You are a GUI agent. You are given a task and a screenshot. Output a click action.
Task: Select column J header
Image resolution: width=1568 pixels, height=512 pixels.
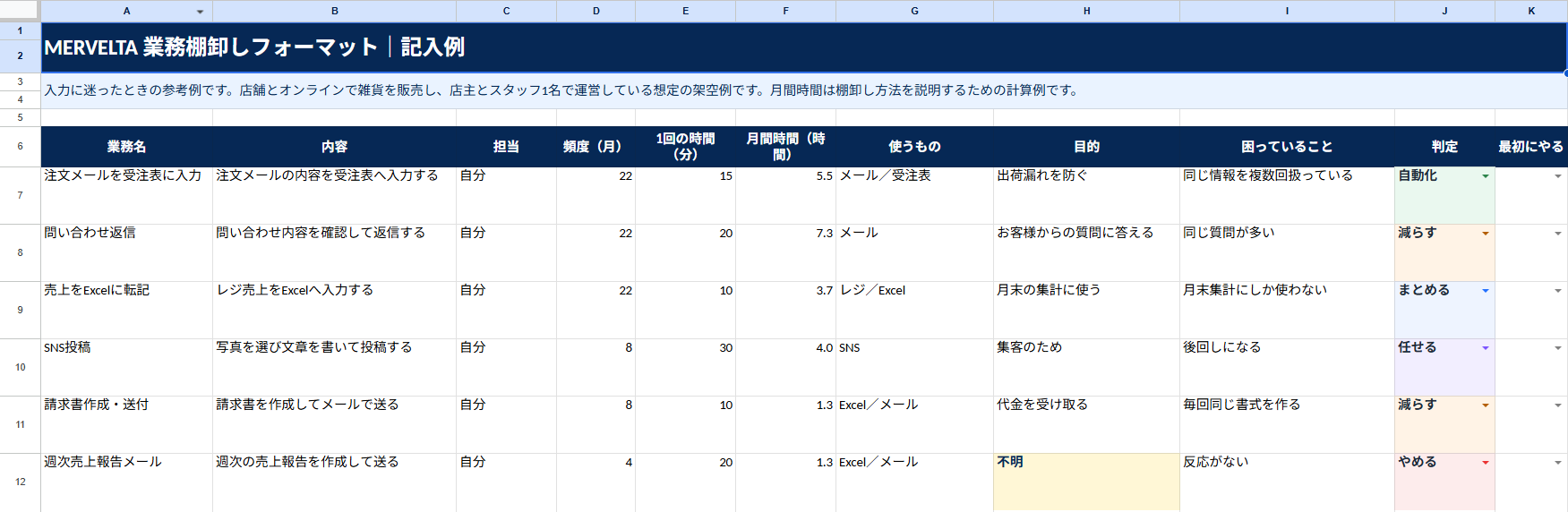point(1444,11)
